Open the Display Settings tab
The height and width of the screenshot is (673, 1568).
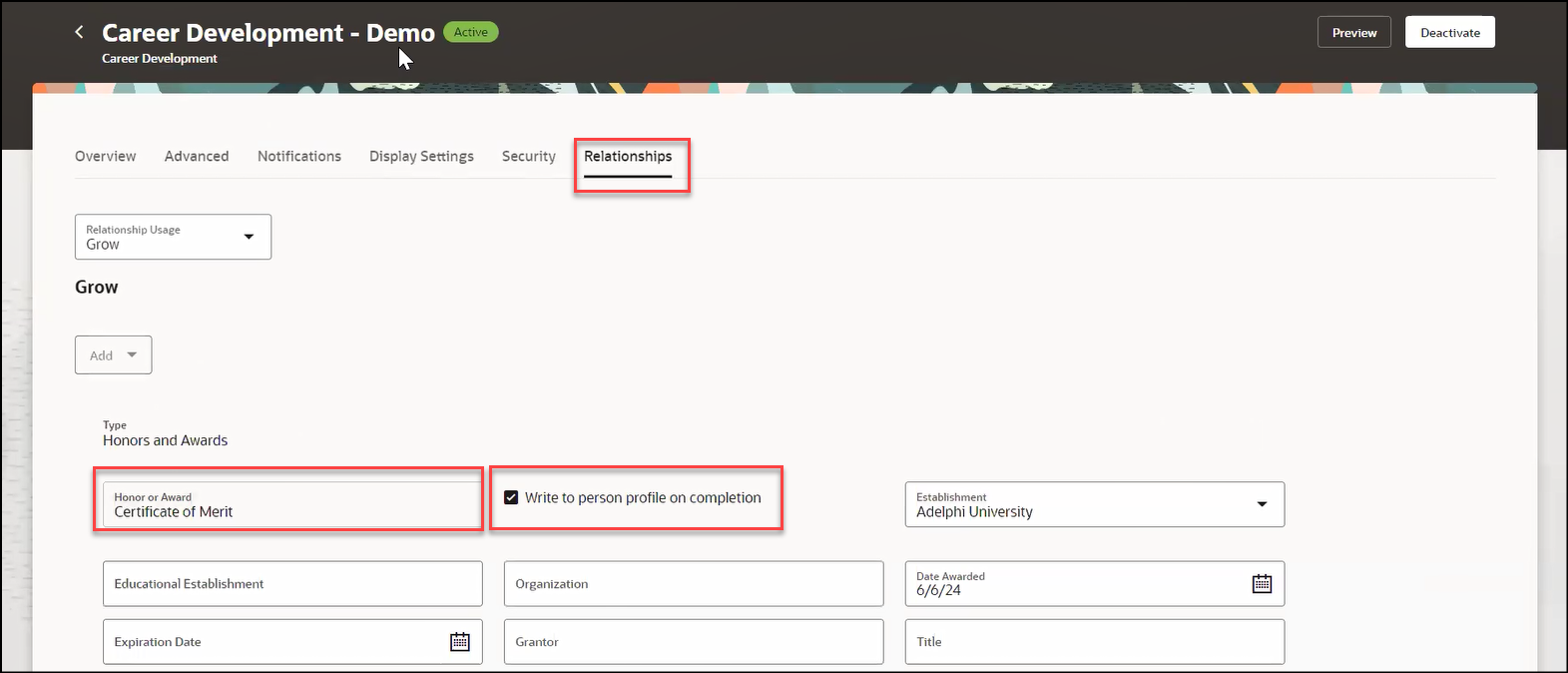pyautogui.click(x=421, y=157)
